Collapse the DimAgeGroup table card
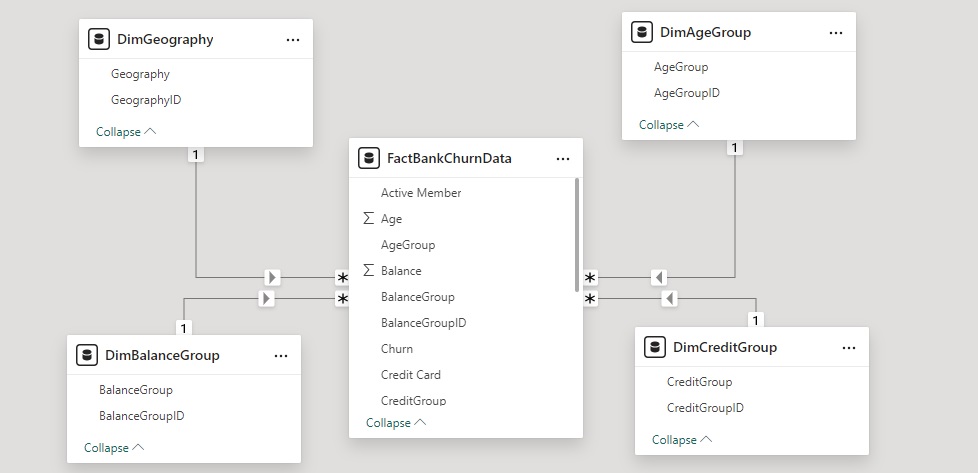 [669, 125]
